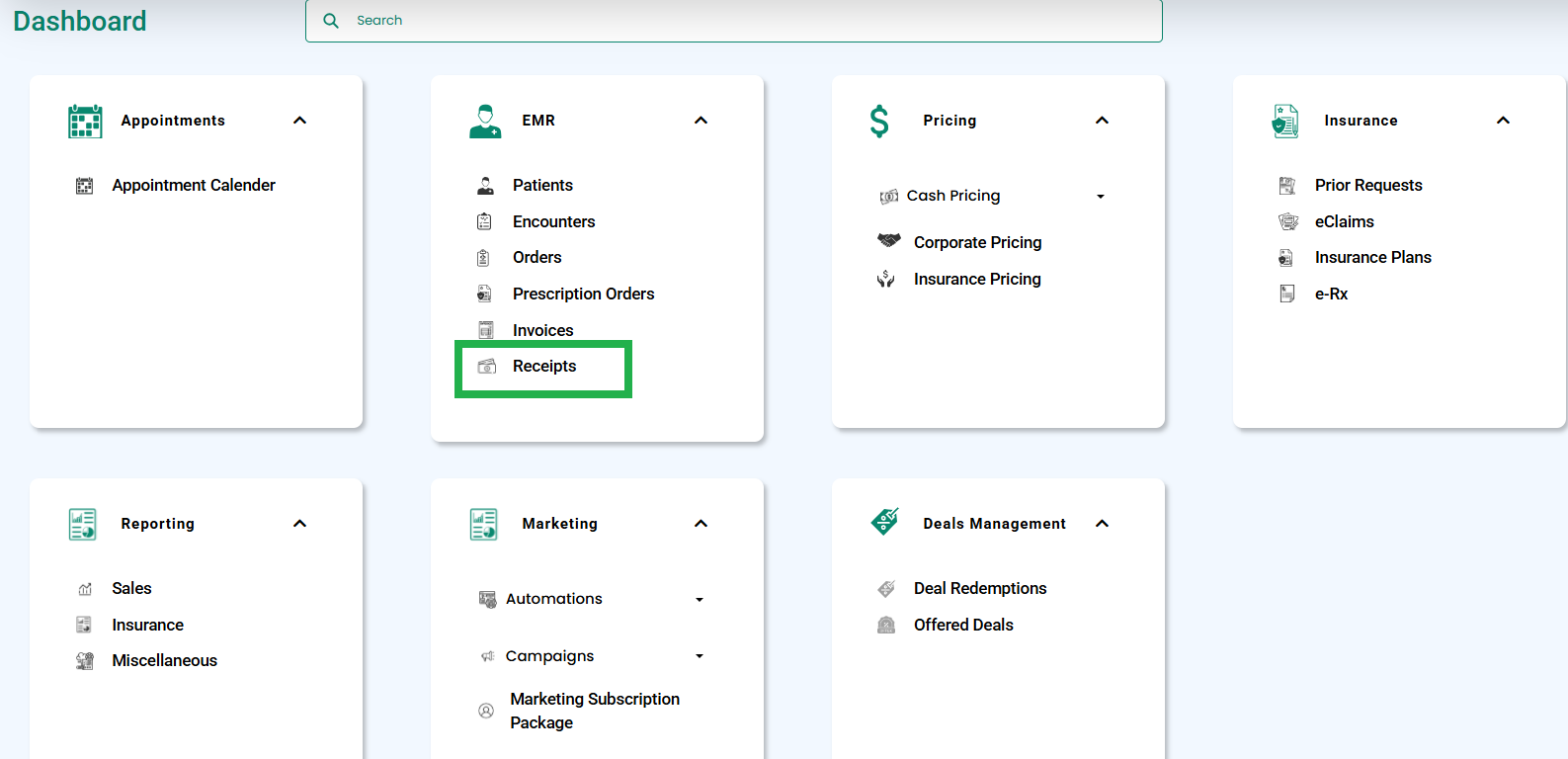Open the Sales report link

tap(131, 589)
